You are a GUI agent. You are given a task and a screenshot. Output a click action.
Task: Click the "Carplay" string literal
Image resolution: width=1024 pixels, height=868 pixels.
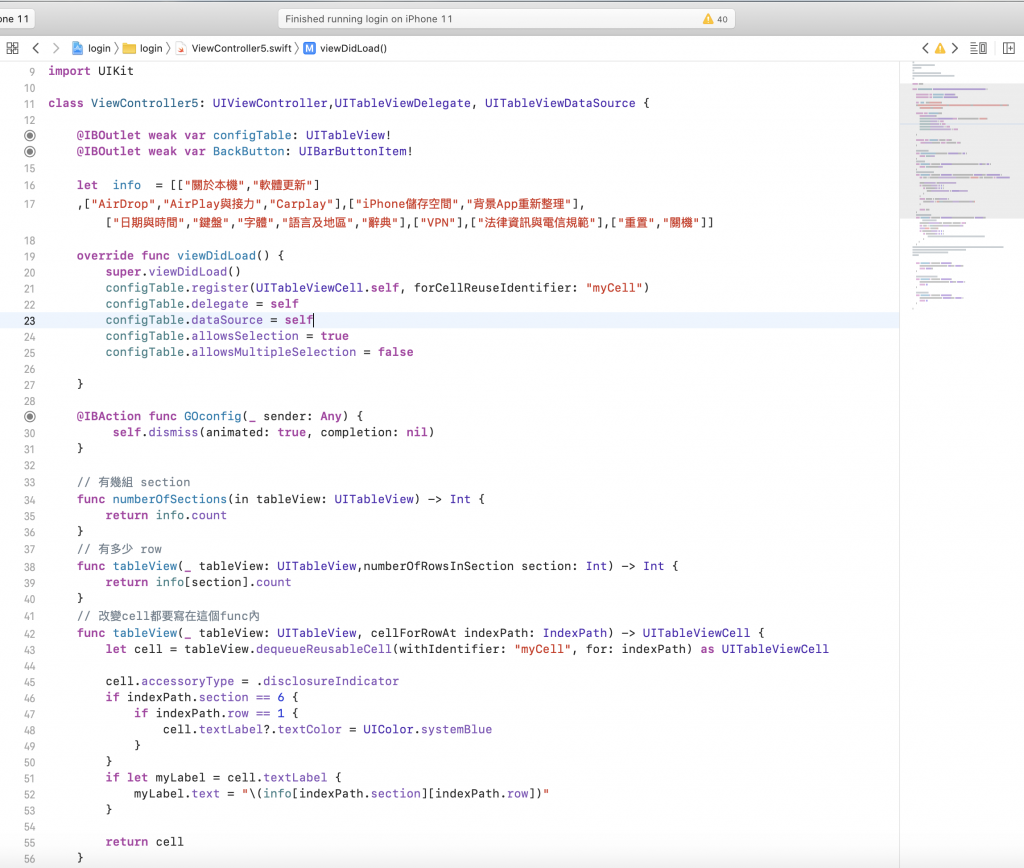pyautogui.click(x=301, y=204)
